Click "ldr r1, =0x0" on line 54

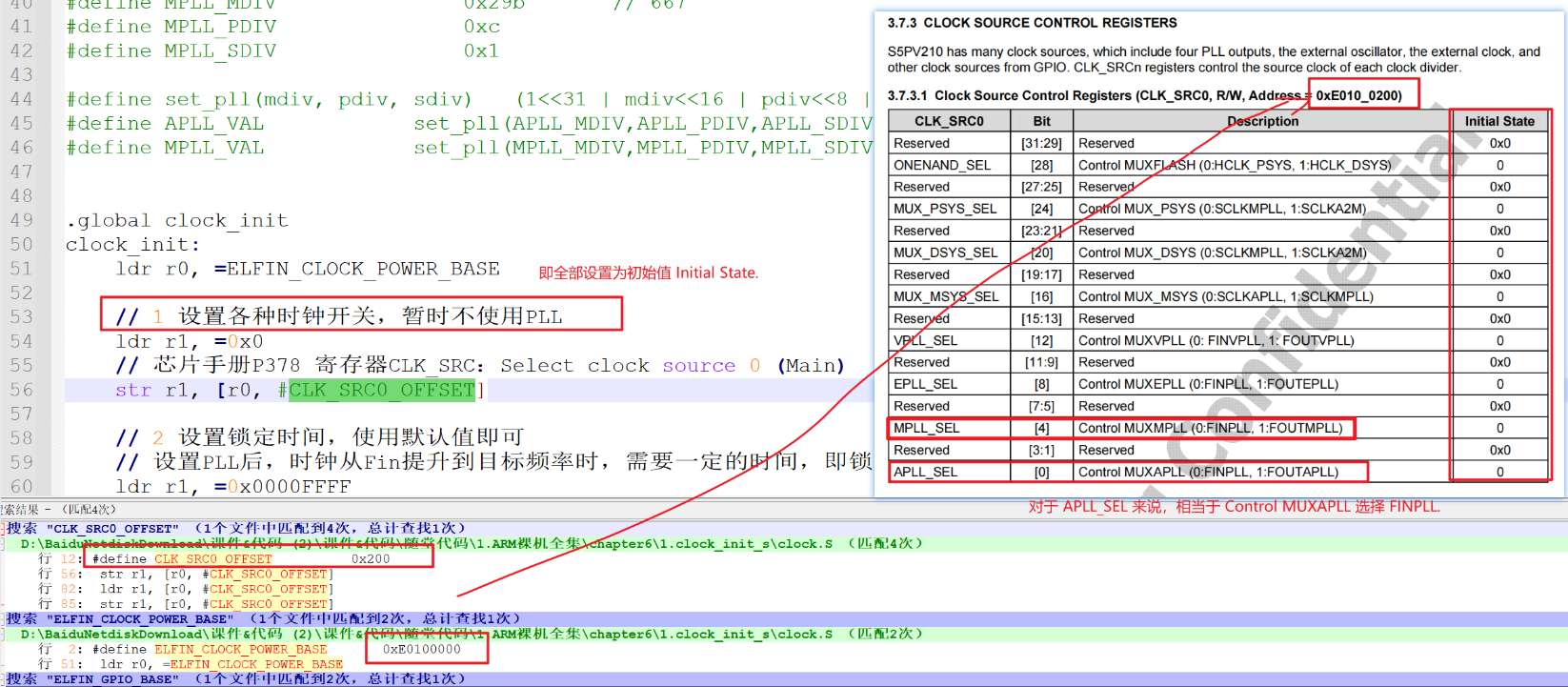coord(190,341)
